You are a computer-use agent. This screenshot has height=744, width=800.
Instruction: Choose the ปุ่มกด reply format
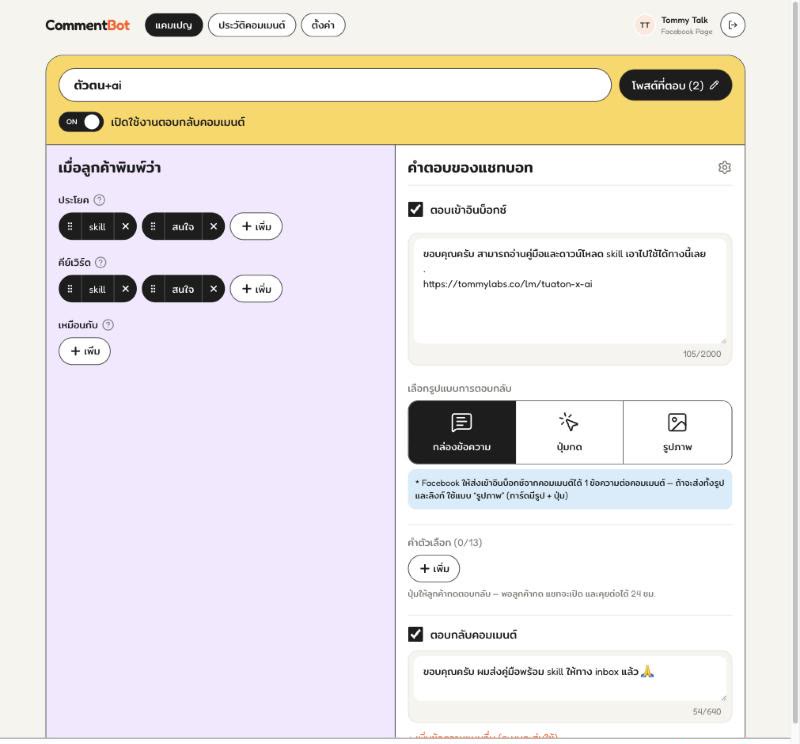[x=569, y=432]
